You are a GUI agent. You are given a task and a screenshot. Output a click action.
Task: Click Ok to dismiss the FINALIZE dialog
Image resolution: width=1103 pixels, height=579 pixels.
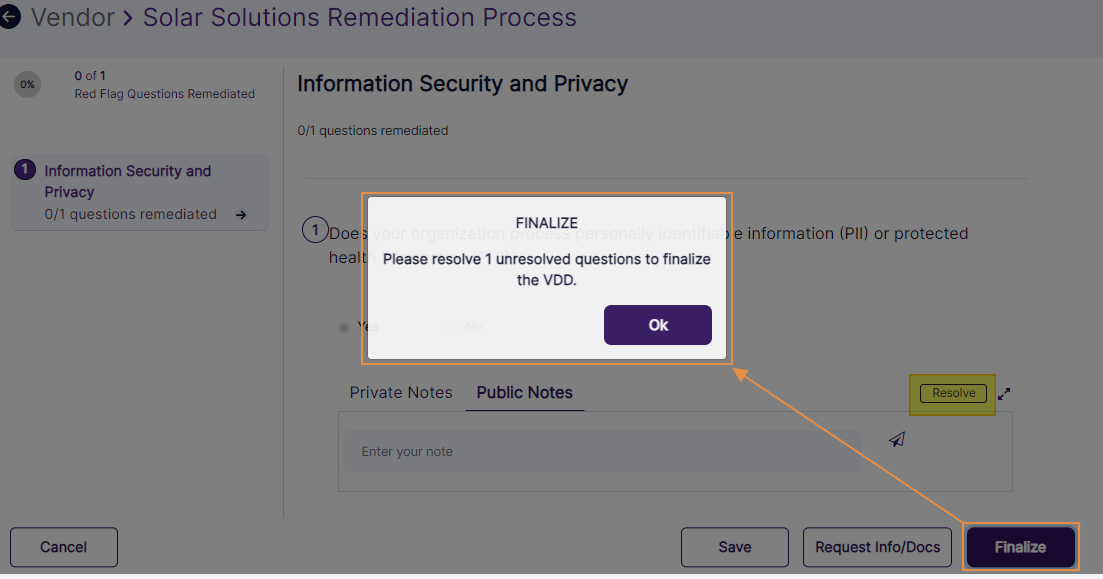657,325
